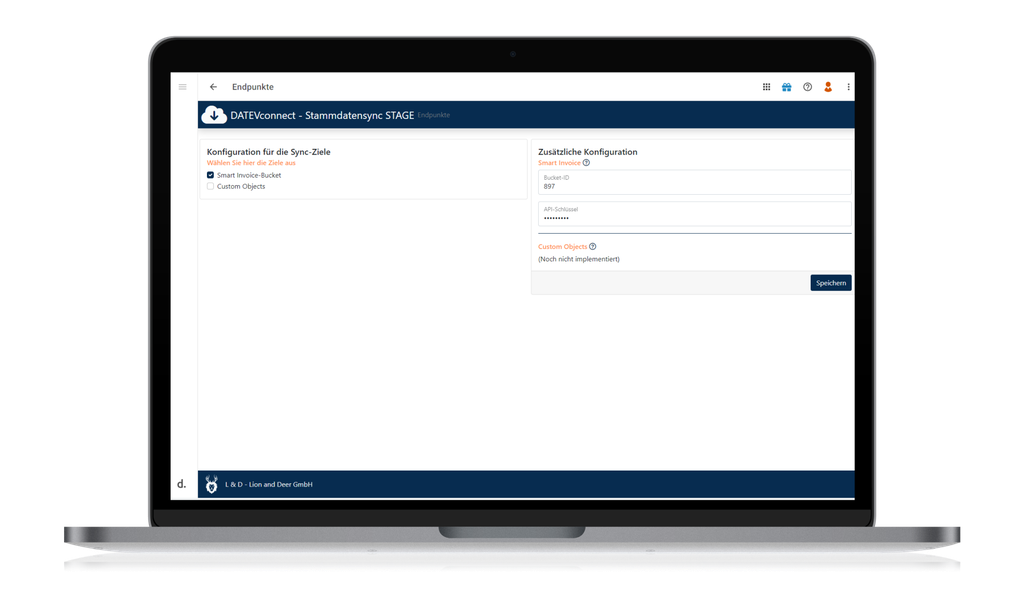This screenshot has width=1024, height=589.
Task: Click the Endpunkte page title
Action: 253,87
